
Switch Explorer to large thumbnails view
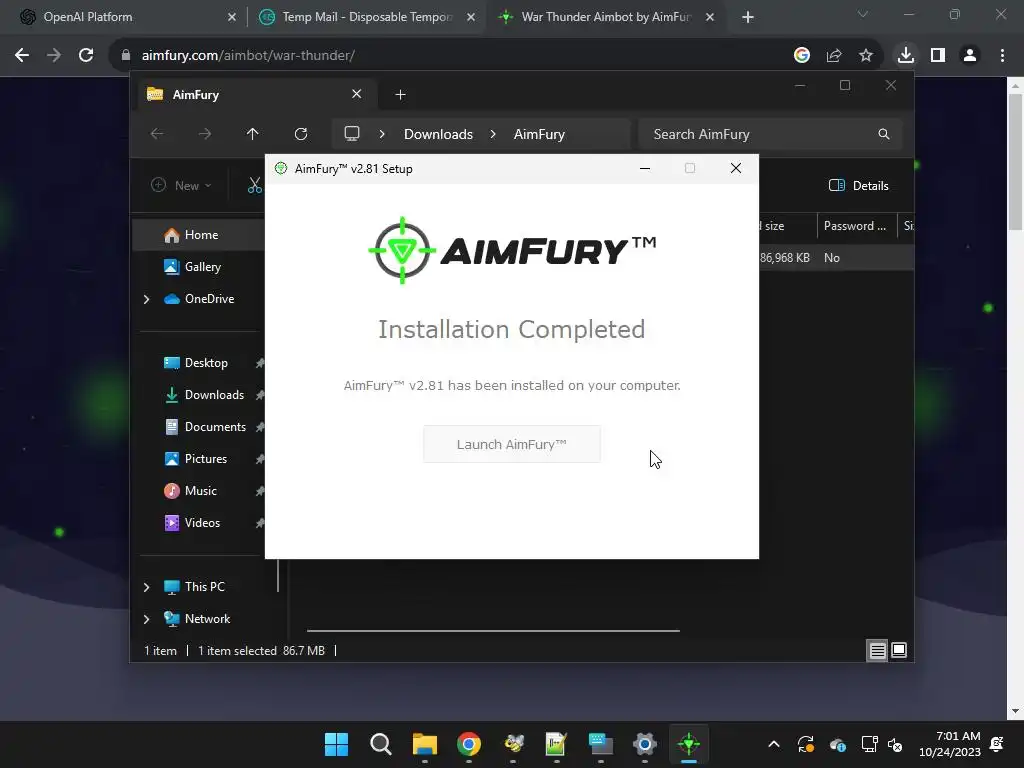[899, 650]
